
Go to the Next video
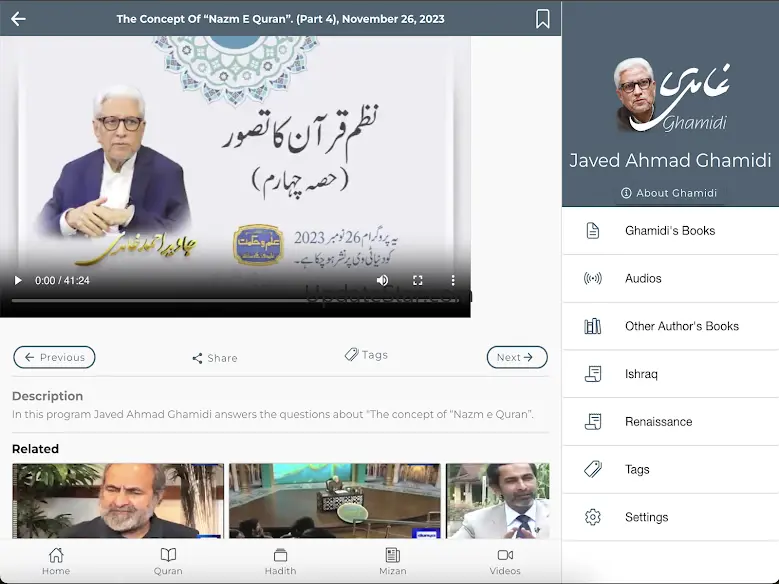point(517,357)
